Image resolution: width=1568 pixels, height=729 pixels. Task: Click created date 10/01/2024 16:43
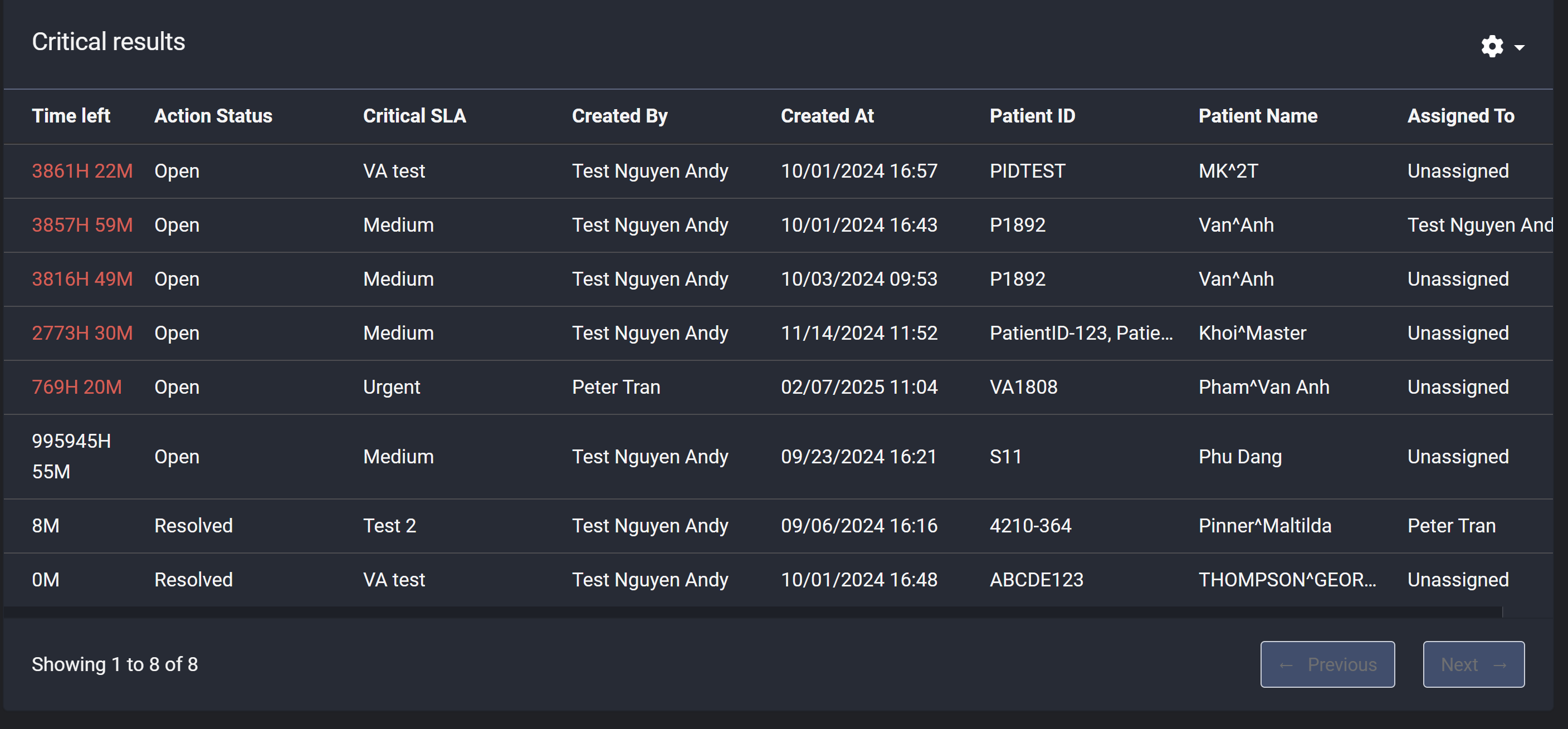tap(859, 225)
